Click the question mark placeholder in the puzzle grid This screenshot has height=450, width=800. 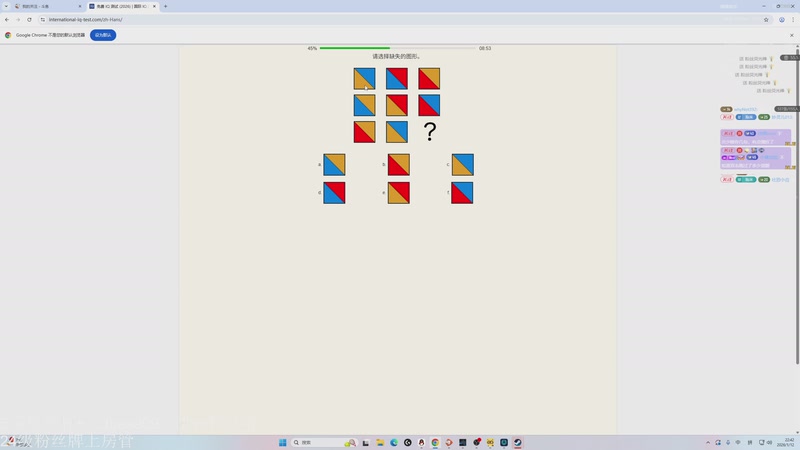pos(430,132)
